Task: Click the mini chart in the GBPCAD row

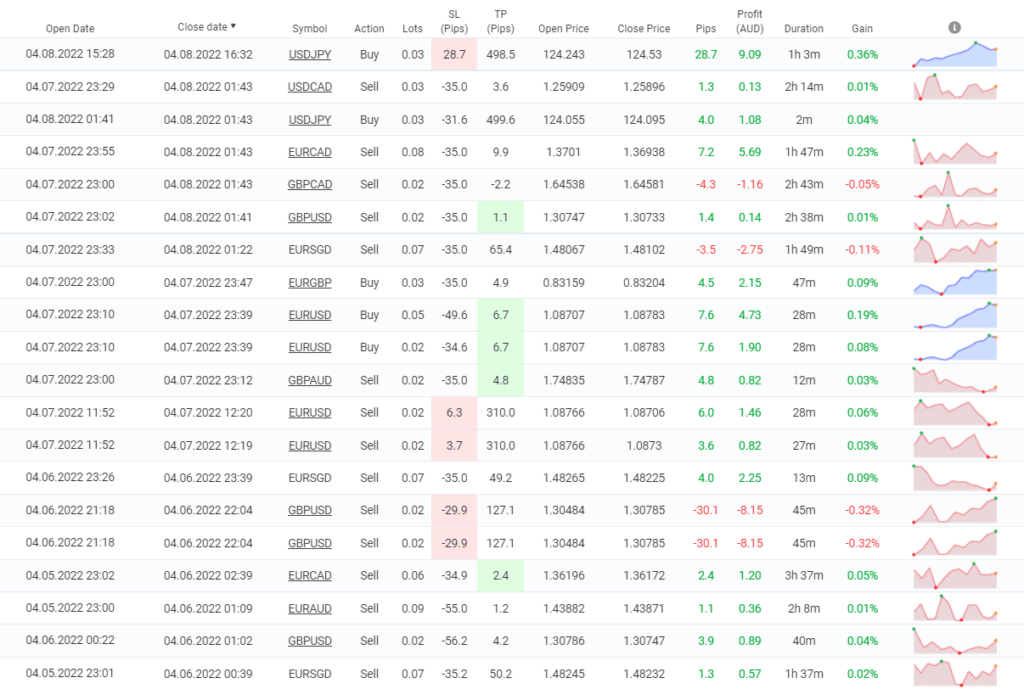Action: point(954,185)
